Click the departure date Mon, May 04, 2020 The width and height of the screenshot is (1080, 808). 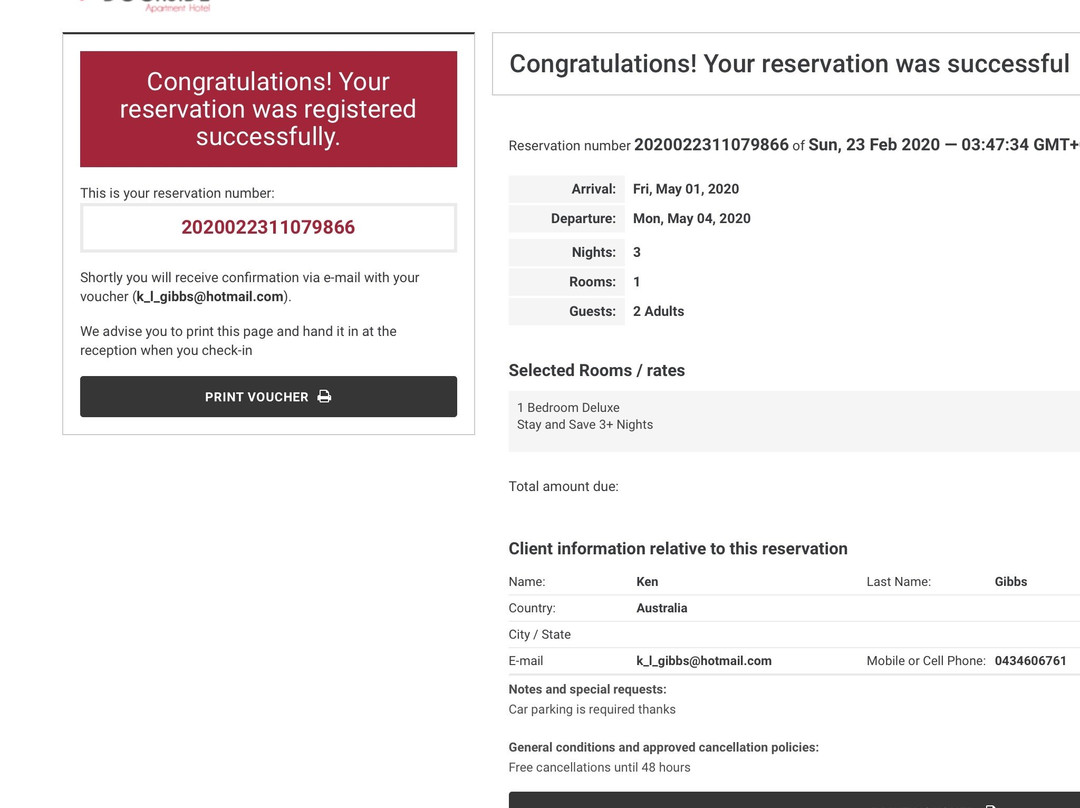[x=691, y=219]
